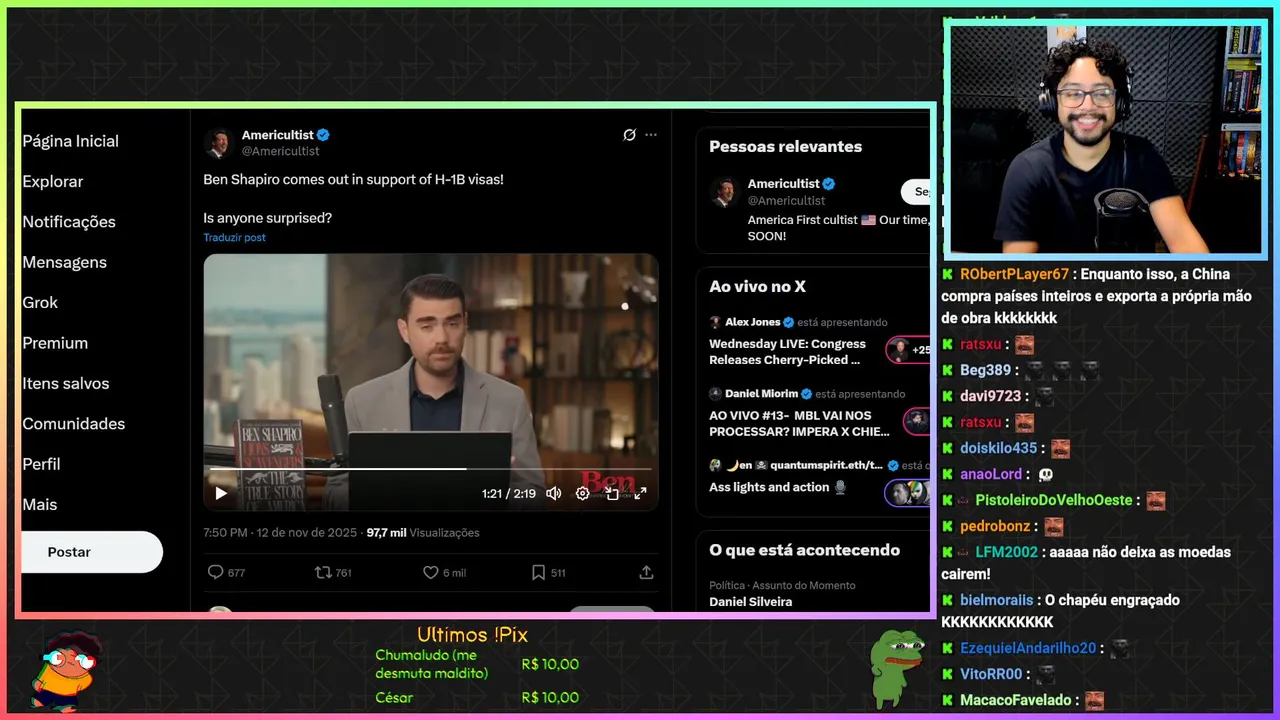The height and width of the screenshot is (720, 1280).
Task: Click Americultist avatar in Pessoas relevantes
Action: (725, 192)
